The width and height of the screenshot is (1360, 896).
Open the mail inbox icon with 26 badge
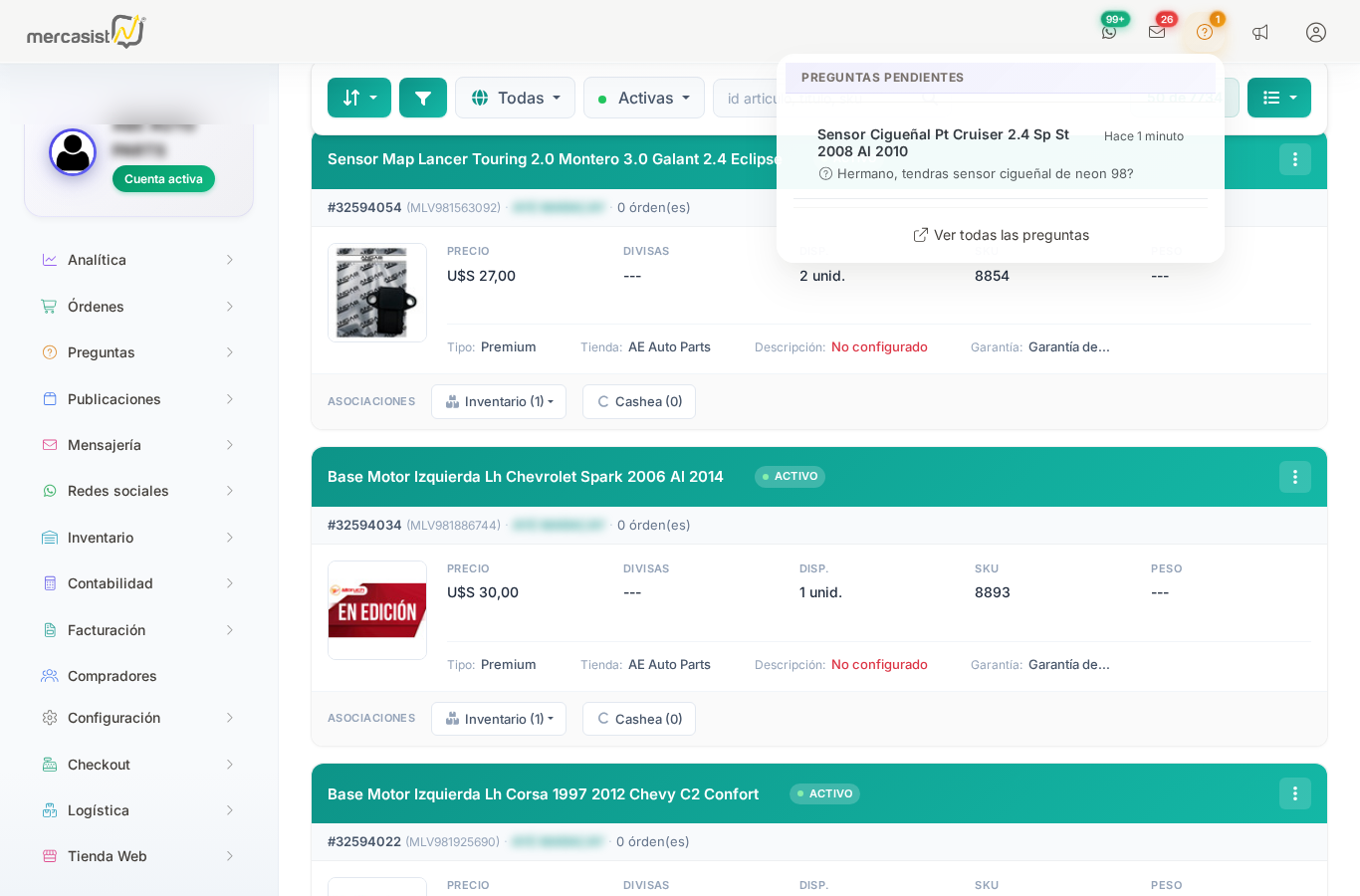[1157, 32]
